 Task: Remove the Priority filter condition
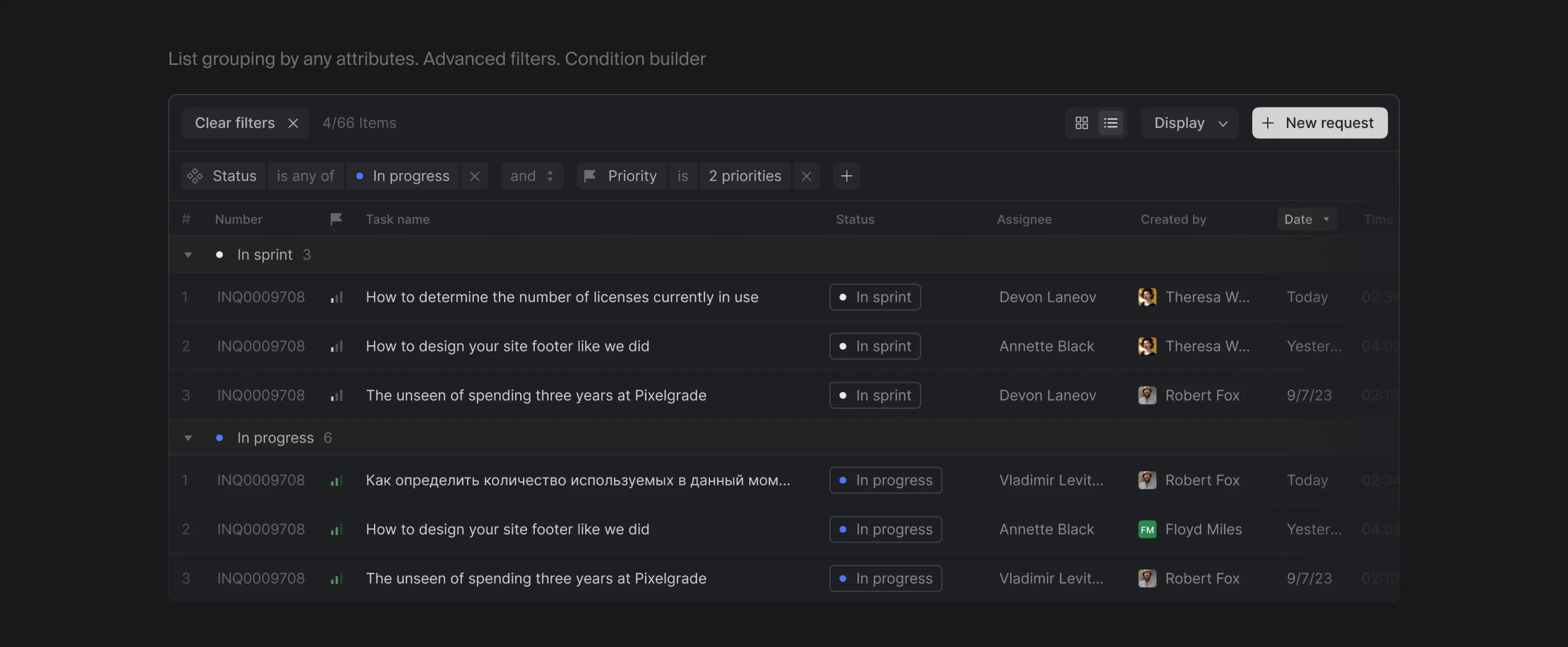[x=806, y=176]
